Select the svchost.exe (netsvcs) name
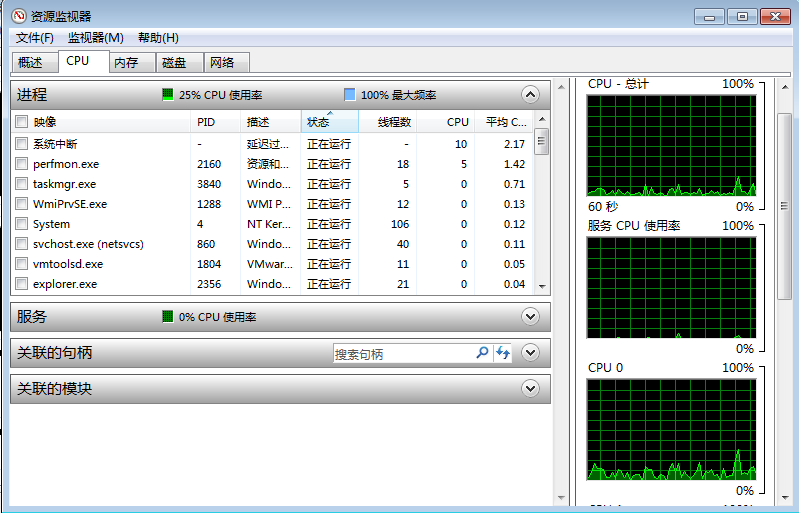Viewport: 799px width, 513px height. (x=88, y=244)
